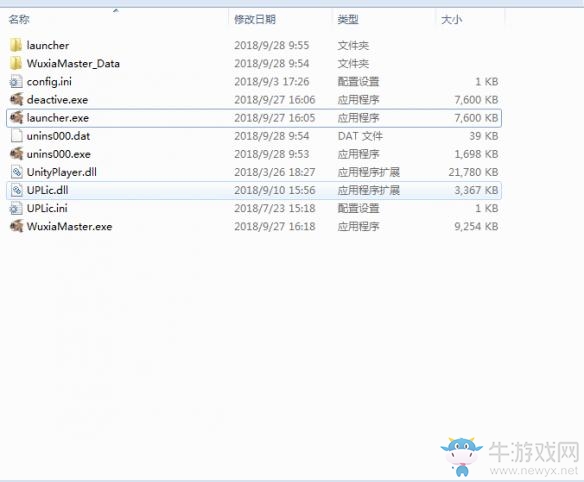The width and height of the screenshot is (584, 482).
Task: Select the folder name launcher
Action: tap(48, 45)
